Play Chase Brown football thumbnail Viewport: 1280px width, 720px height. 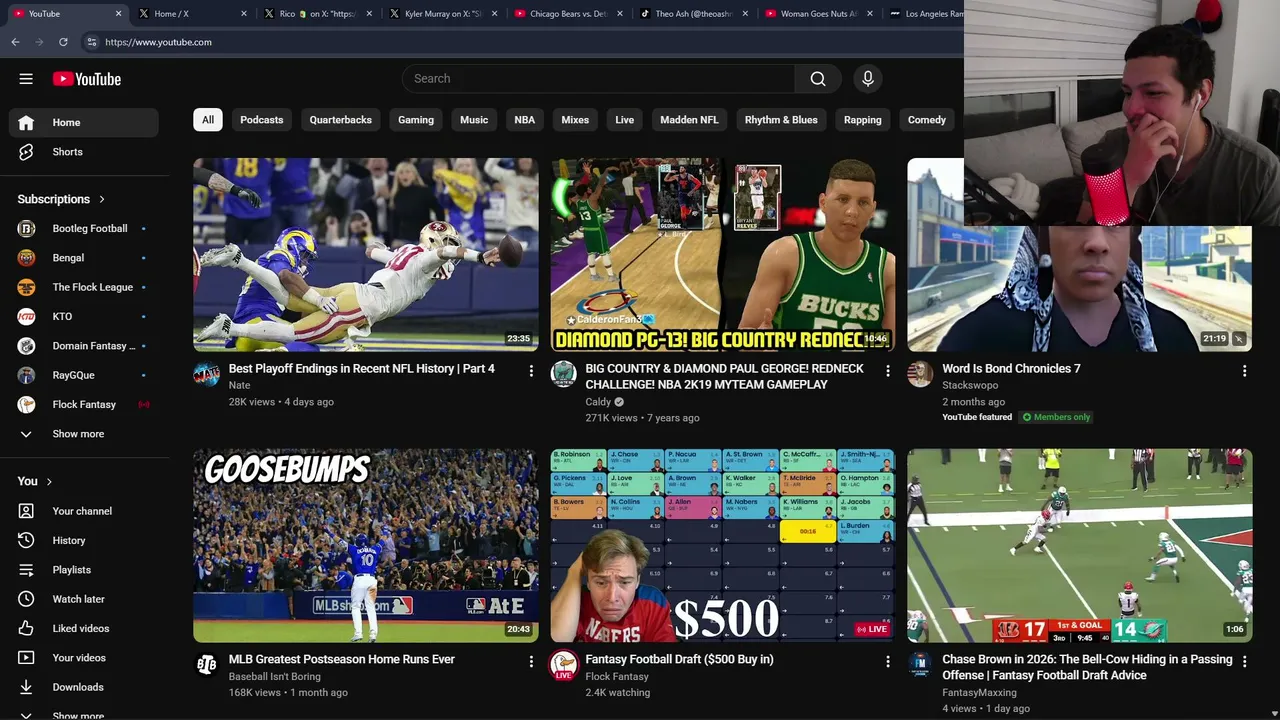(1080, 545)
